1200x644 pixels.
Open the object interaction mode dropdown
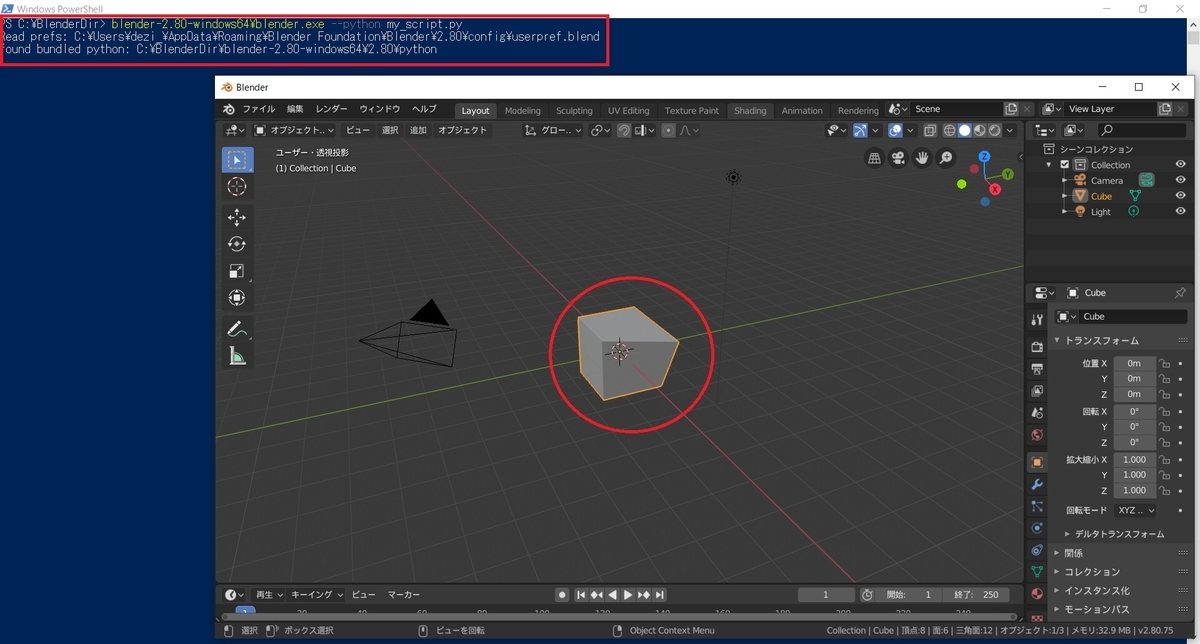[295, 130]
